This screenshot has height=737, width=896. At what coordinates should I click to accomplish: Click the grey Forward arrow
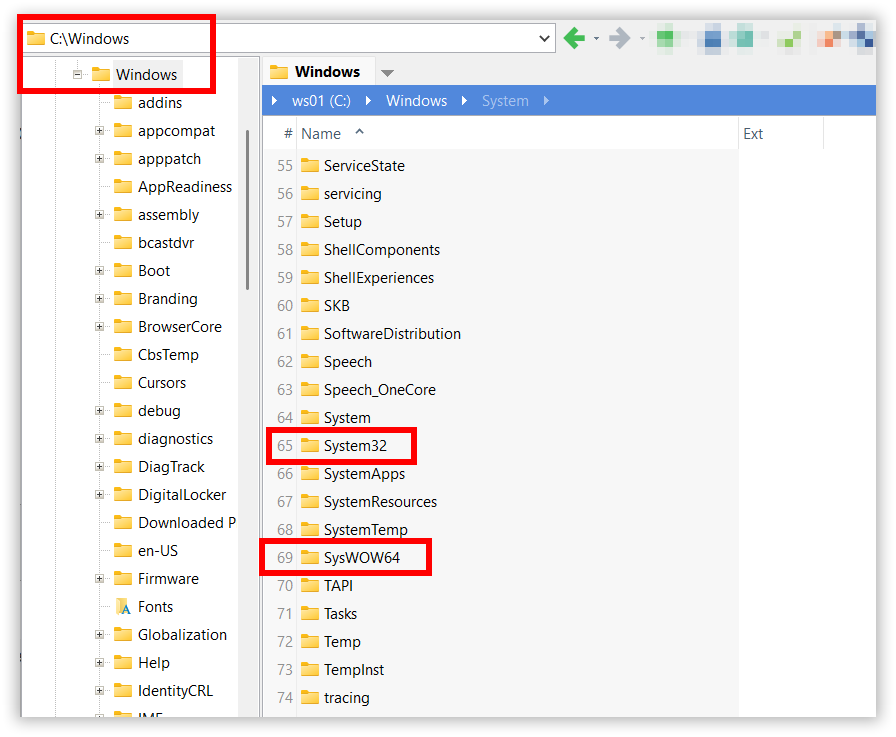[619, 38]
